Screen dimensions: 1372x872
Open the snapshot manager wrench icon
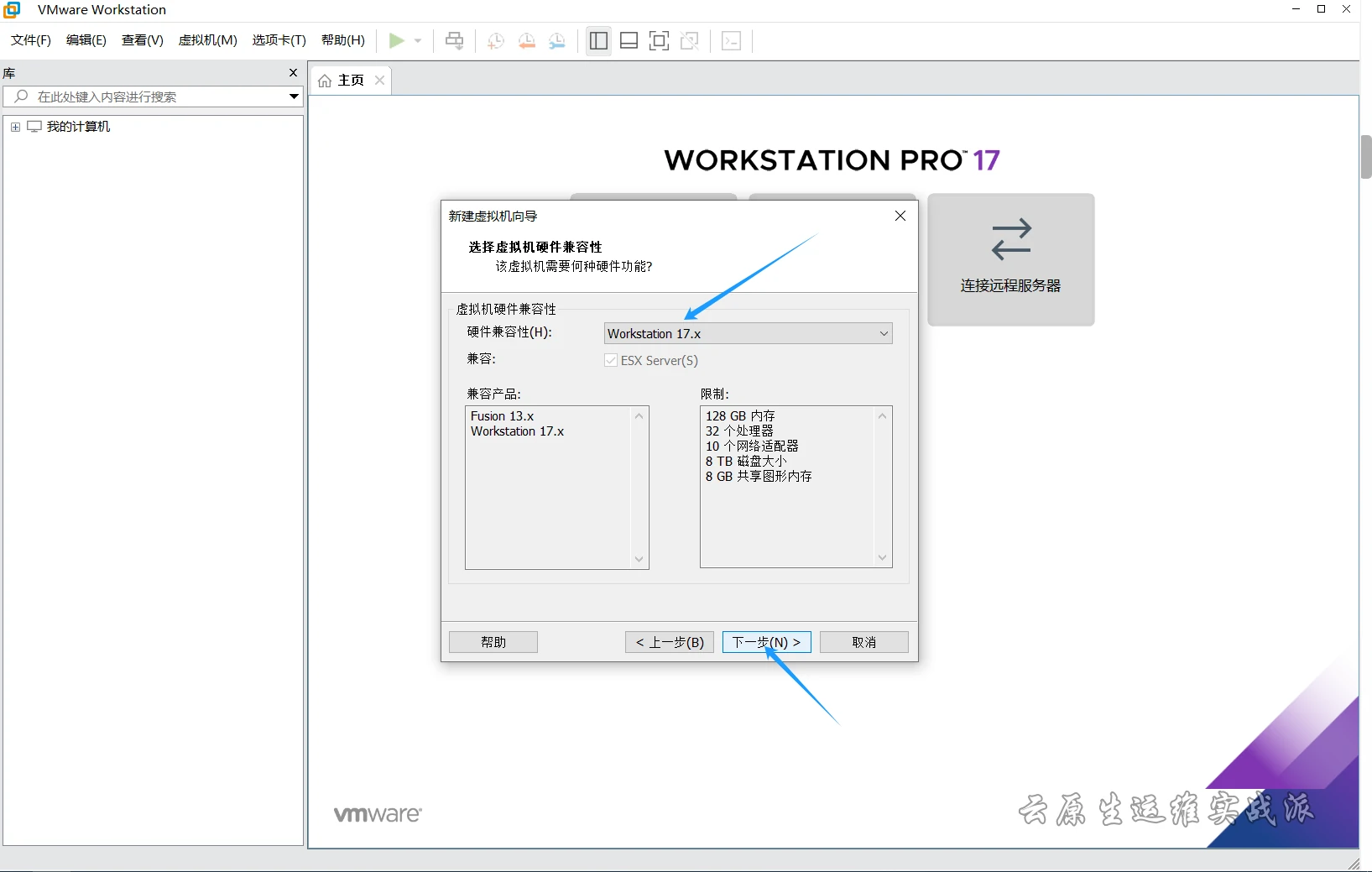557,40
